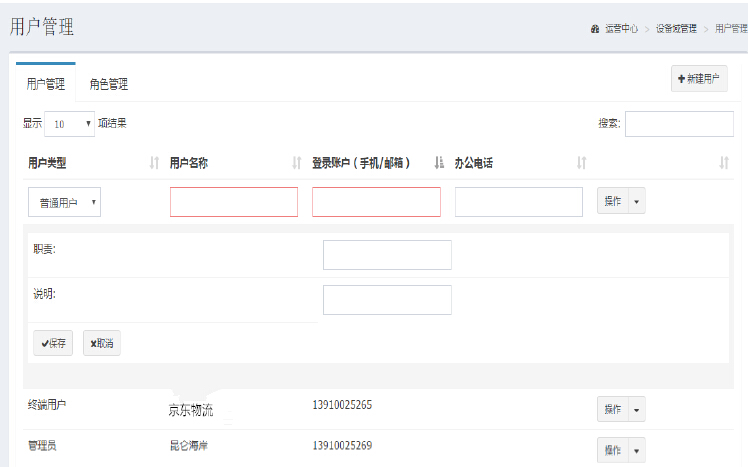The image size is (748, 467).
Task: Select the 用户管理 tab
Action: point(45,84)
